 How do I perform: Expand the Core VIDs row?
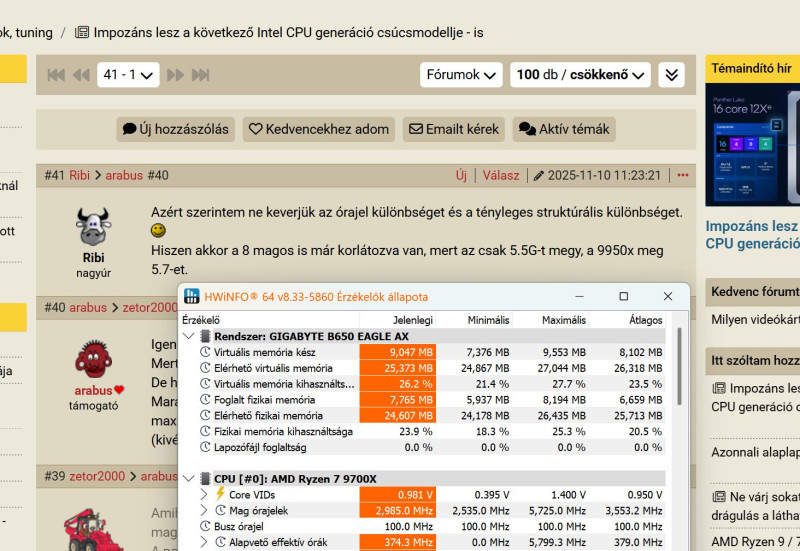pyautogui.click(x=204, y=494)
